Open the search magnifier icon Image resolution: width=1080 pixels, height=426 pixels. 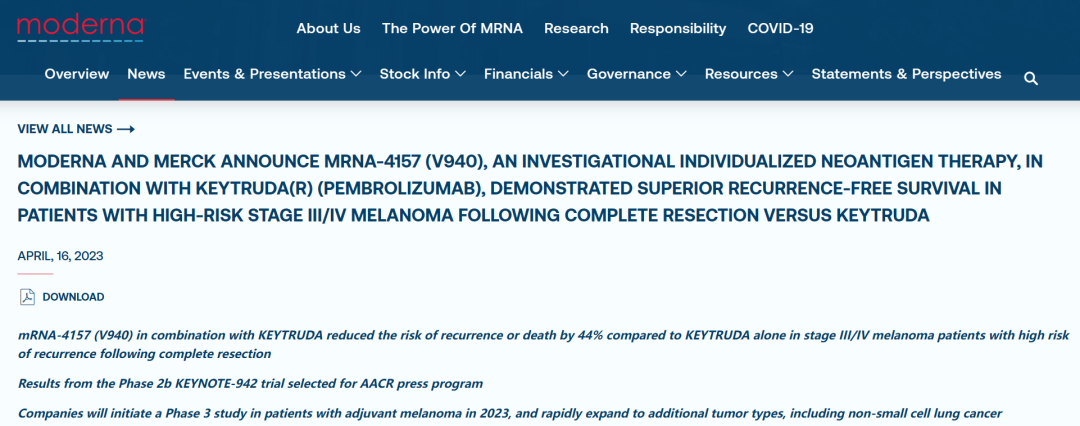(1031, 78)
